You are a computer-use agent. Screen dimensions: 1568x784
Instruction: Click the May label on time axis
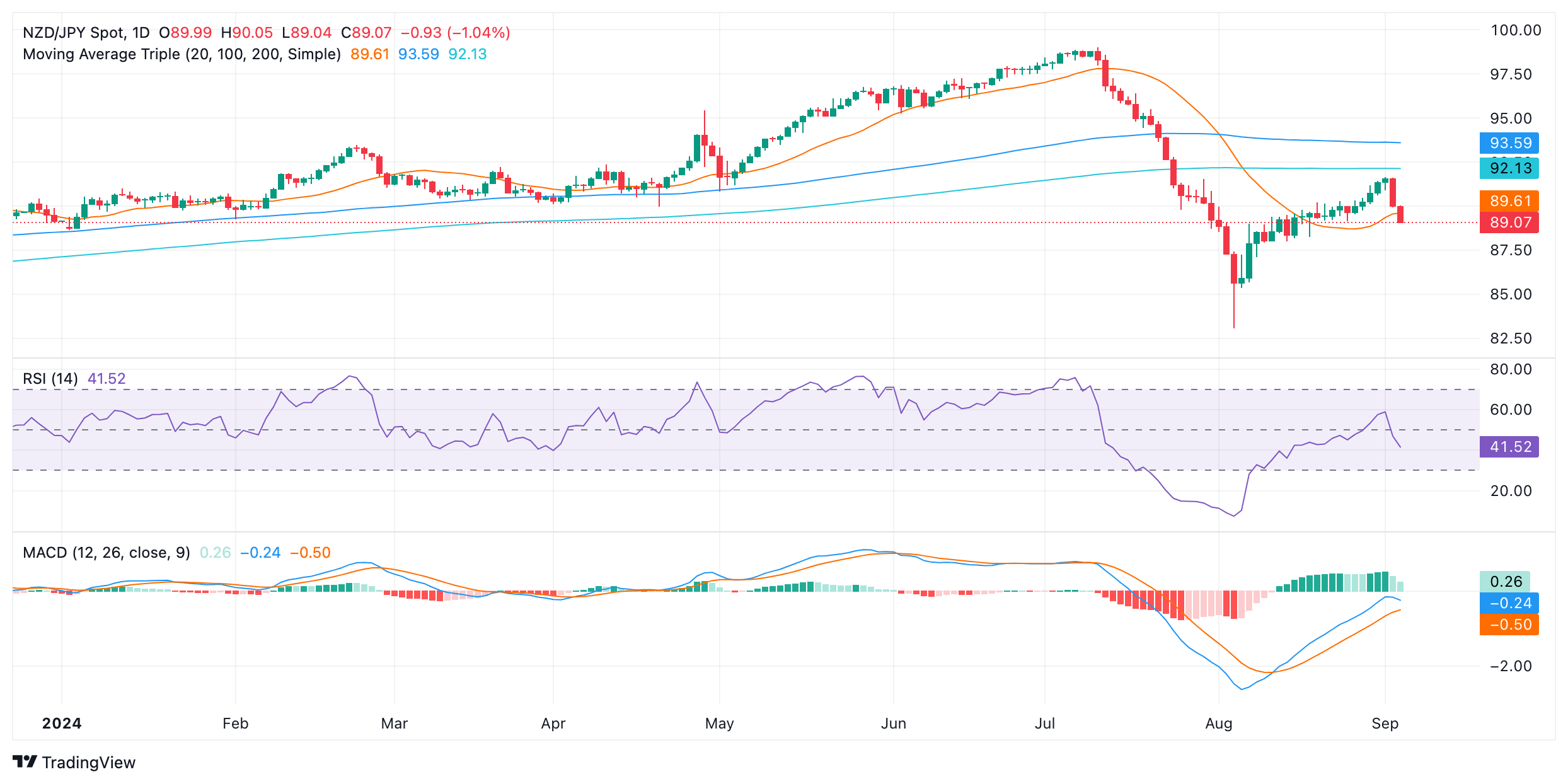pos(719,723)
